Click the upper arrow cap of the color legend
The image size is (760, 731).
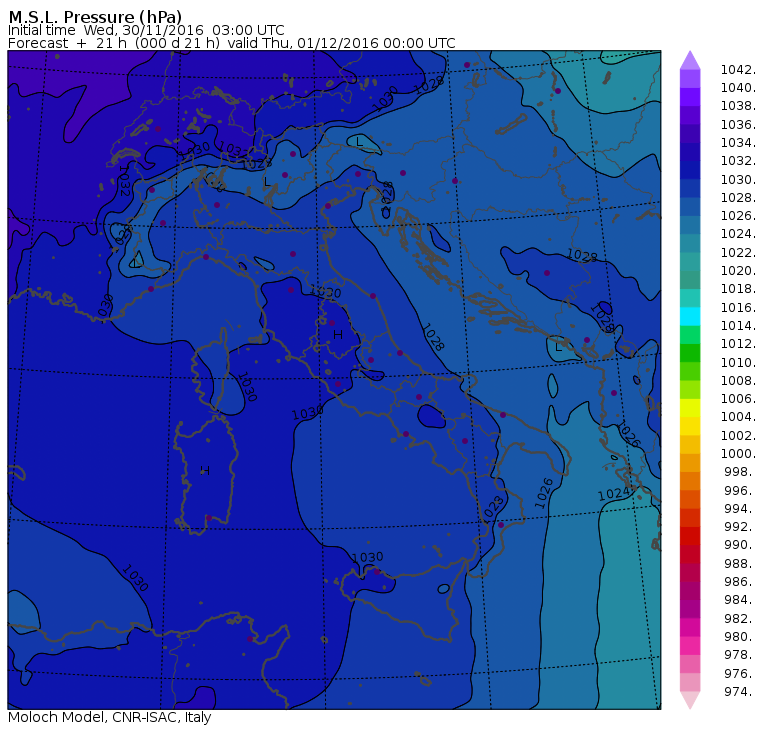pos(690,60)
